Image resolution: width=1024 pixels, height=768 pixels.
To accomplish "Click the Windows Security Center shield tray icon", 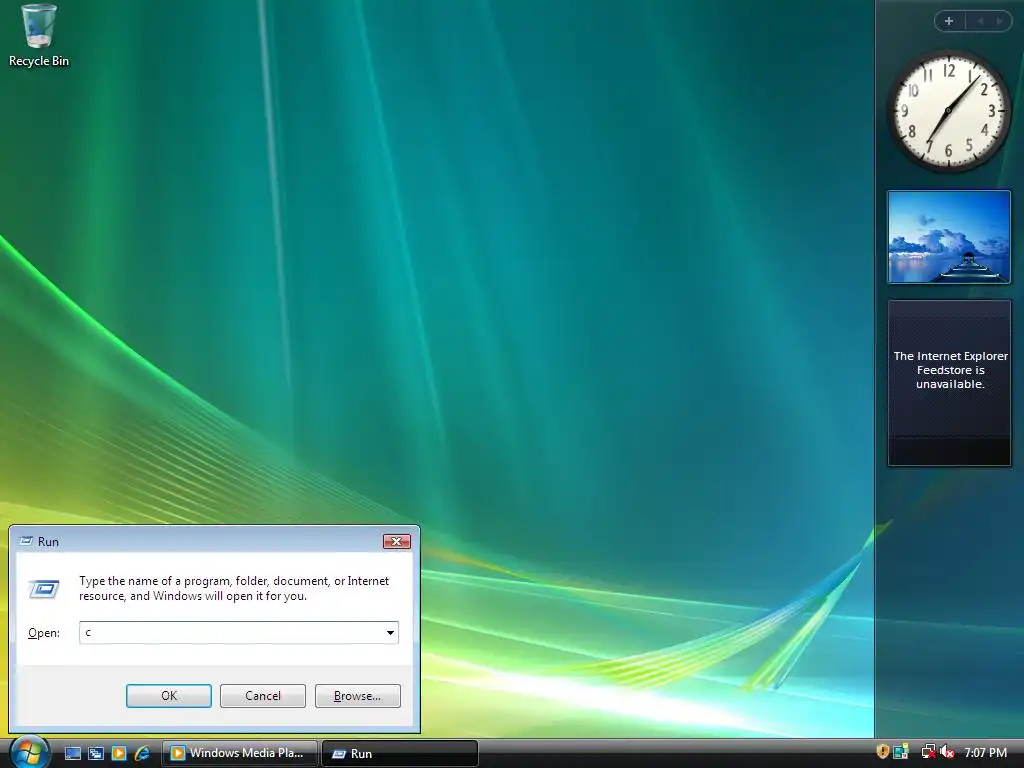I will [x=882, y=752].
